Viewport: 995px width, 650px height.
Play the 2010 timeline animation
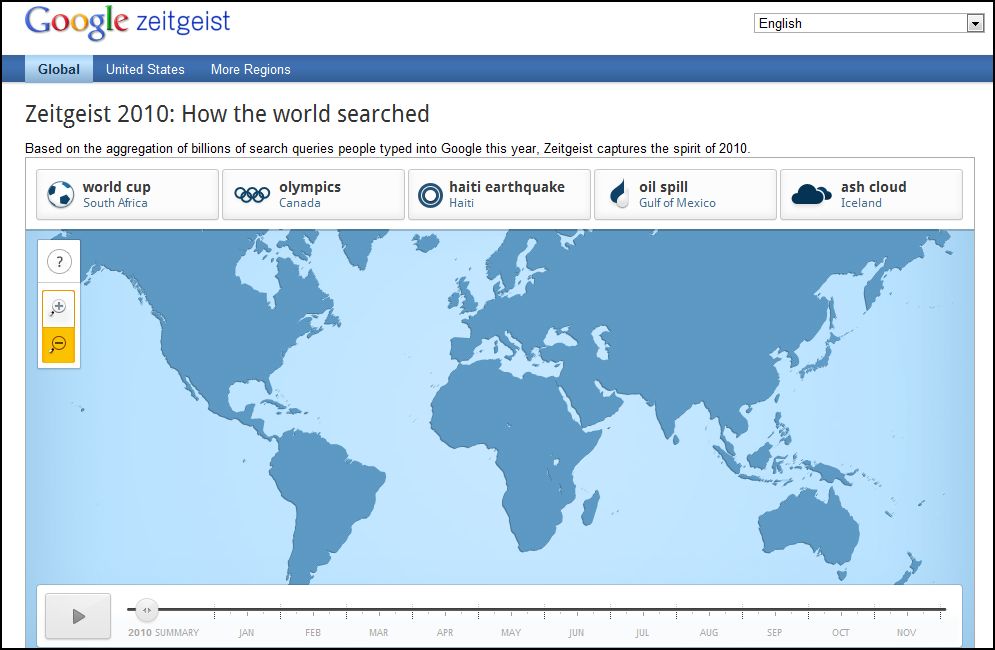(78, 616)
